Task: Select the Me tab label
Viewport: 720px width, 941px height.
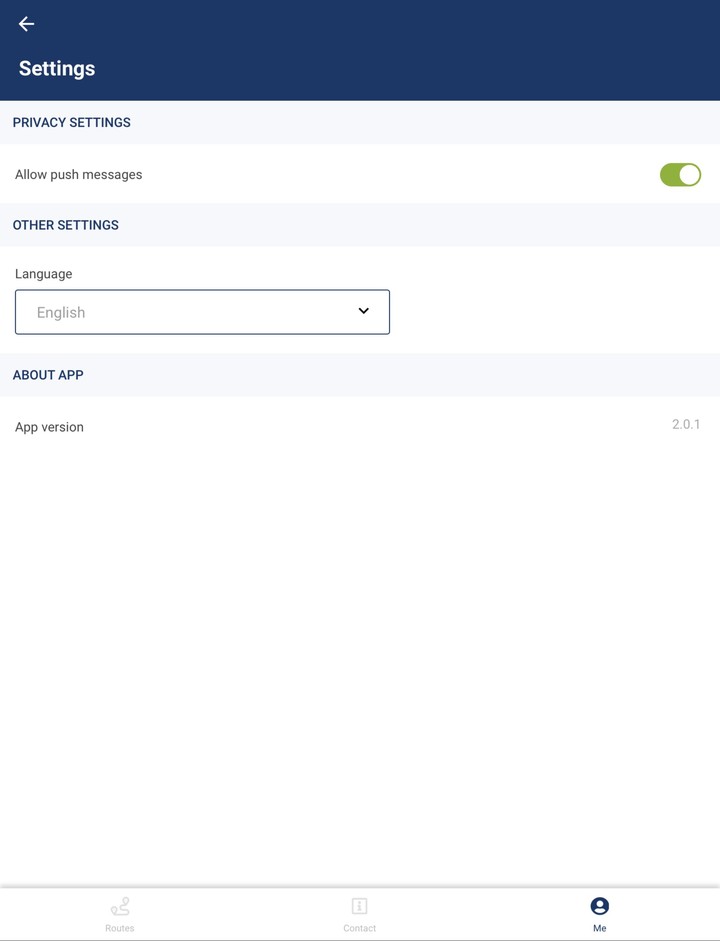Action: 600,928
